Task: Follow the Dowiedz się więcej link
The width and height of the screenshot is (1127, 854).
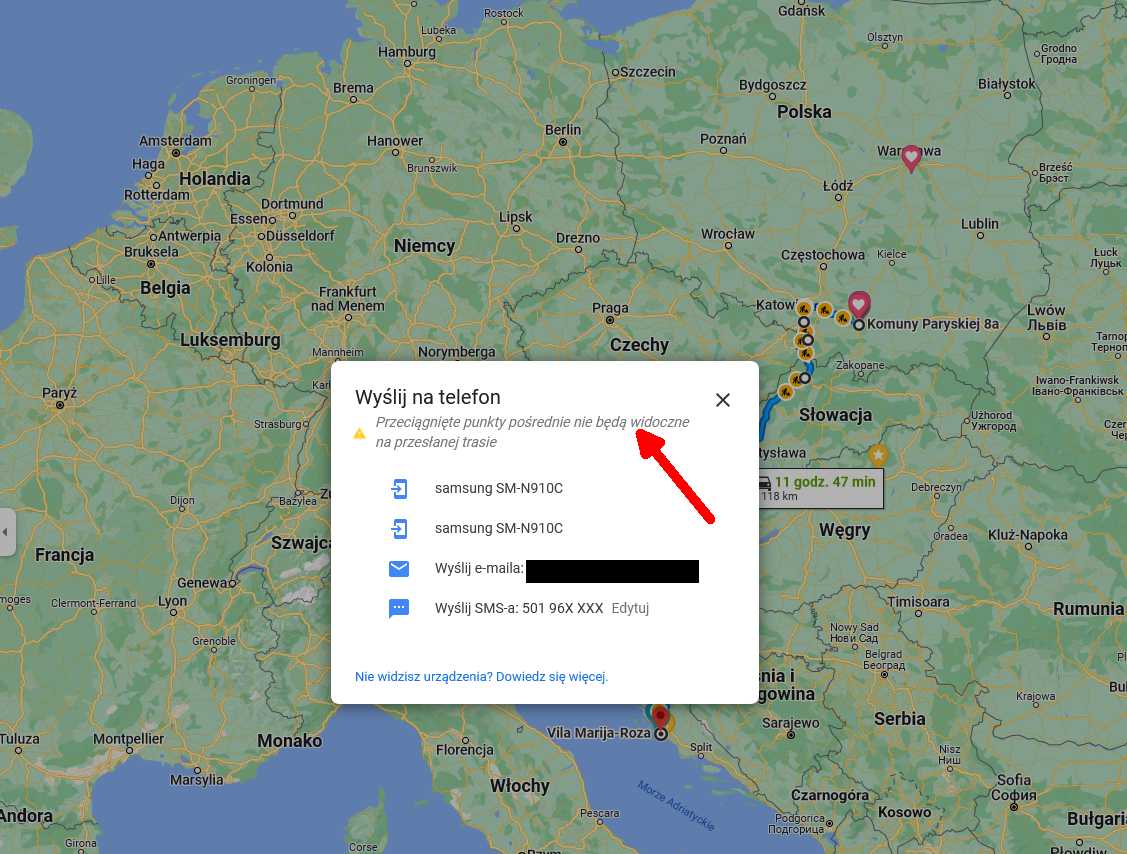Action: tap(552, 676)
